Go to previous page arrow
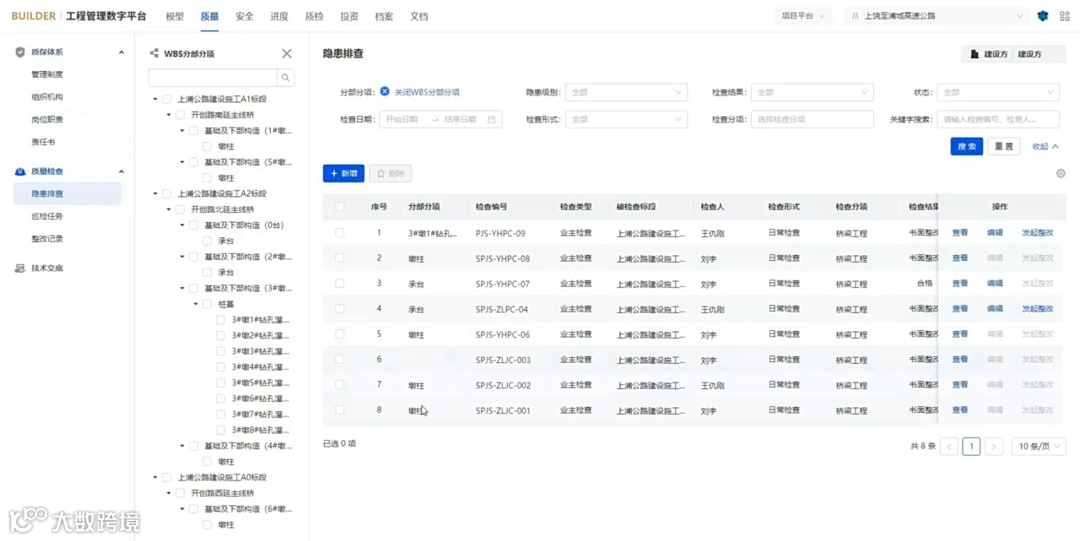 click(x=949, y=447)
